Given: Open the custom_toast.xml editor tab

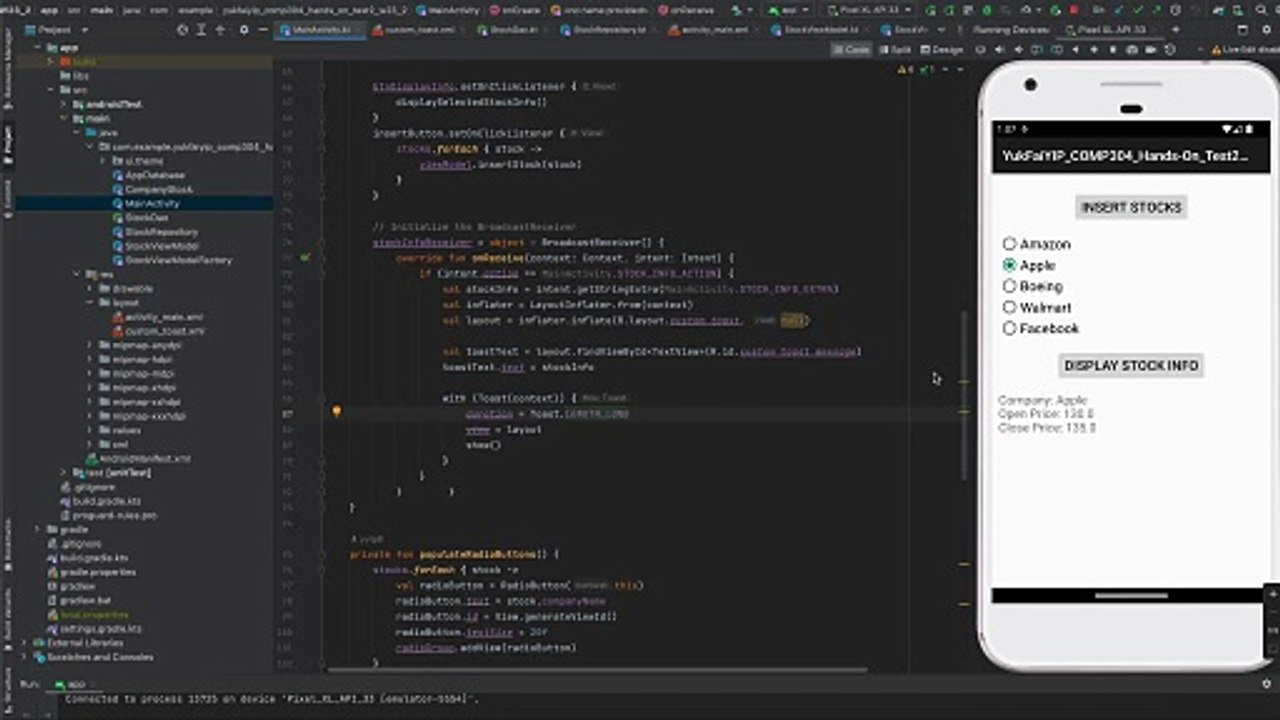Looking at the screenshot, I should [415, 30].
